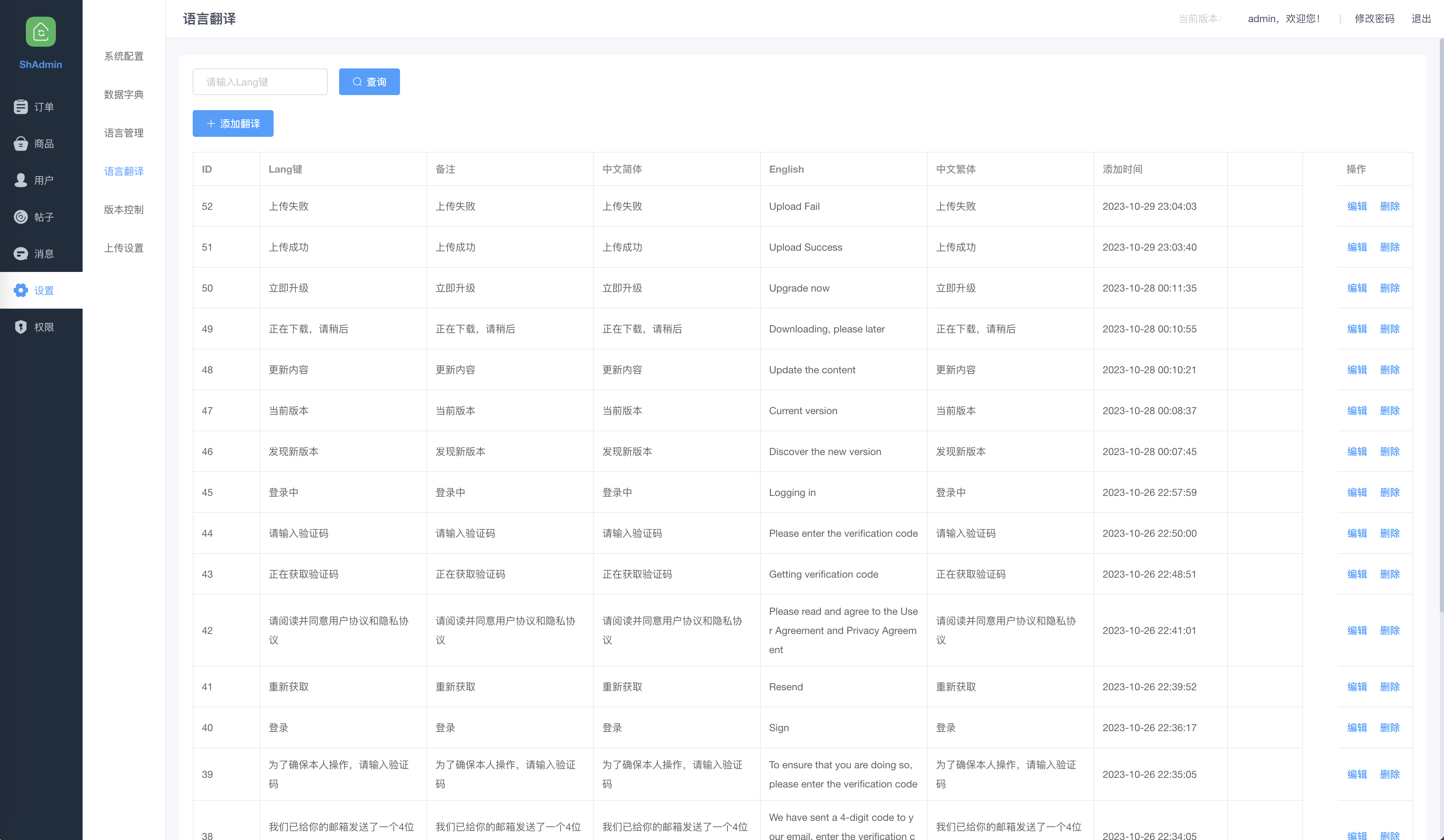Open 版本控制 submenu item

[124, 210]
